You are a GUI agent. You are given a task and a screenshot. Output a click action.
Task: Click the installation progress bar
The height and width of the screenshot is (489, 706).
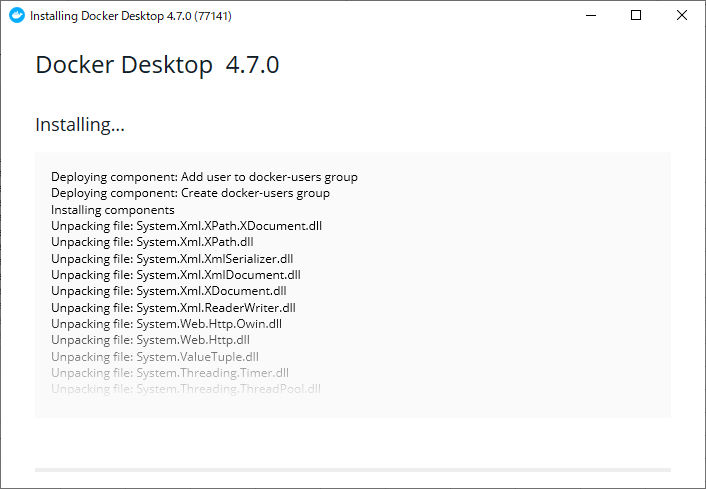coord(353,470)
